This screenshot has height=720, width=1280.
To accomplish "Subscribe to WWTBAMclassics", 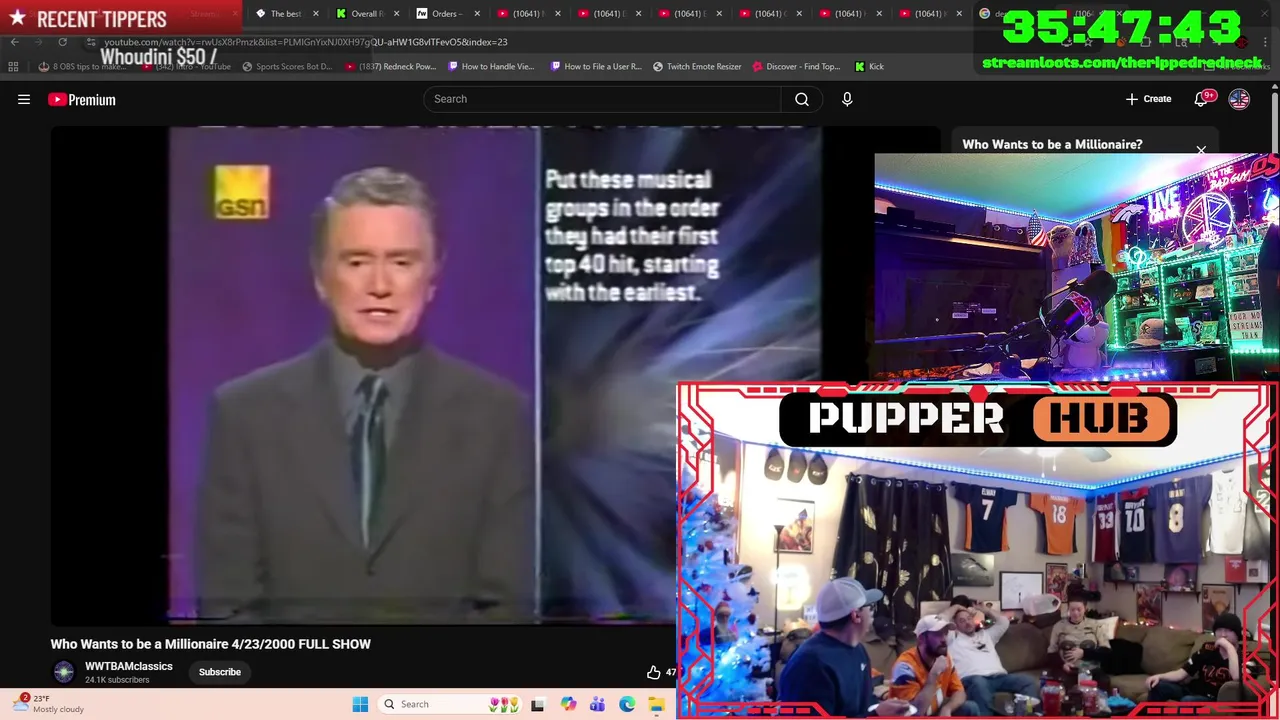I will click(219, 672).
